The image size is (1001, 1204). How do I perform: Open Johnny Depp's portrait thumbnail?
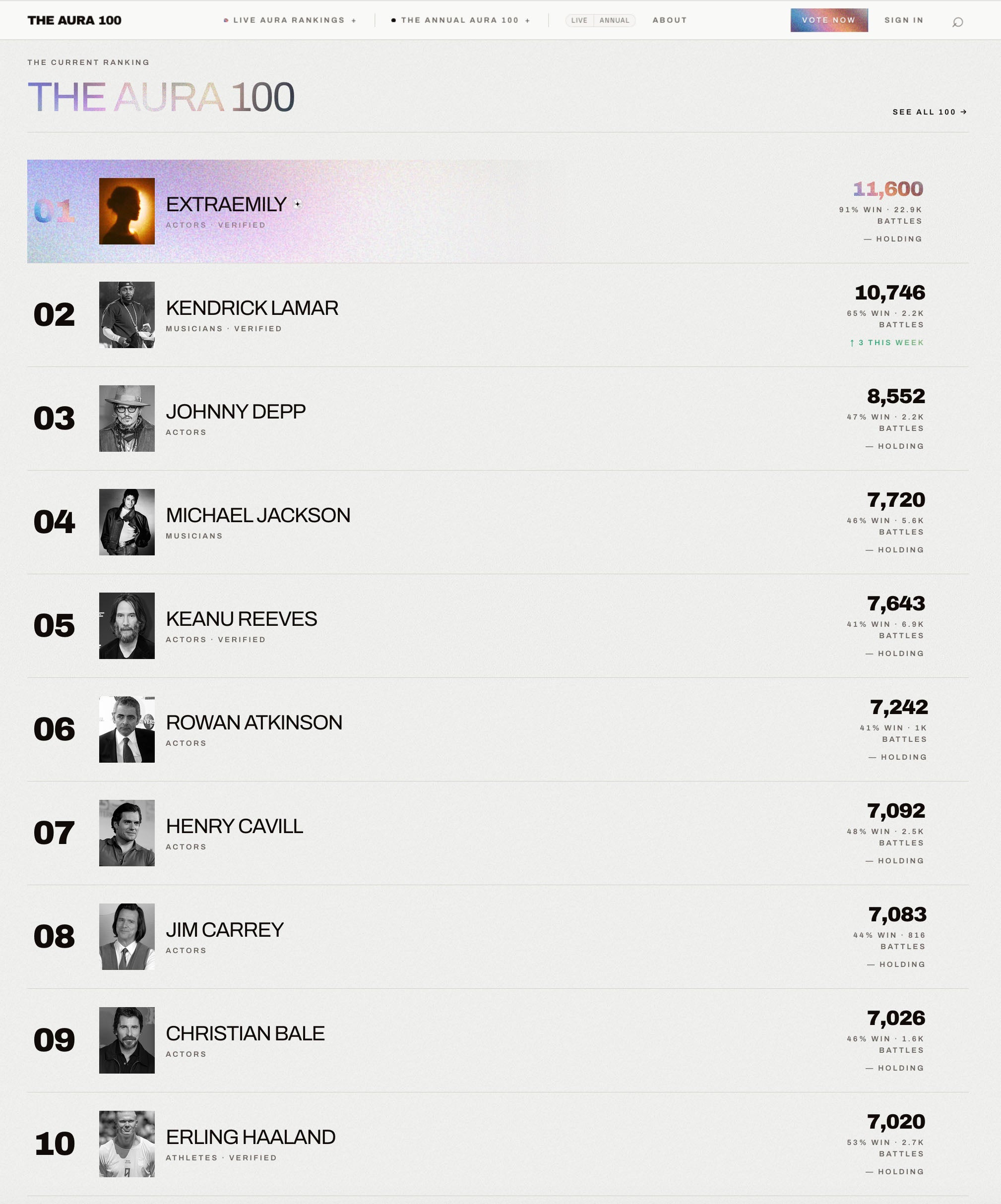coord(127,419)
